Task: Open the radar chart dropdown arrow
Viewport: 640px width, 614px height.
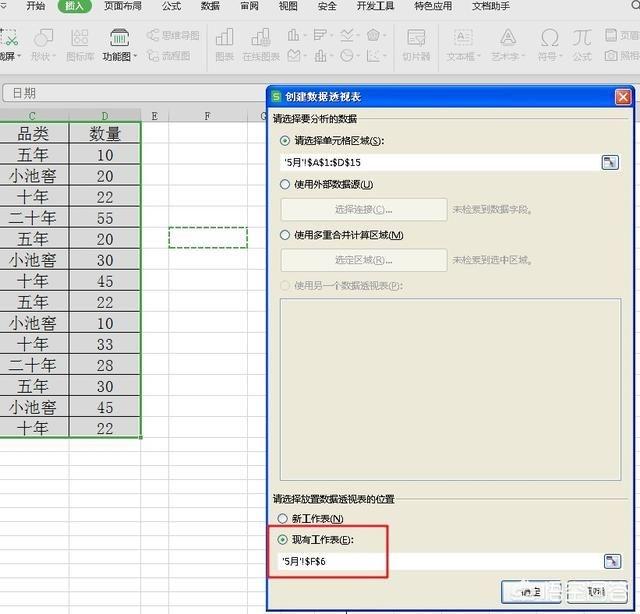Action: pos(384,36)
